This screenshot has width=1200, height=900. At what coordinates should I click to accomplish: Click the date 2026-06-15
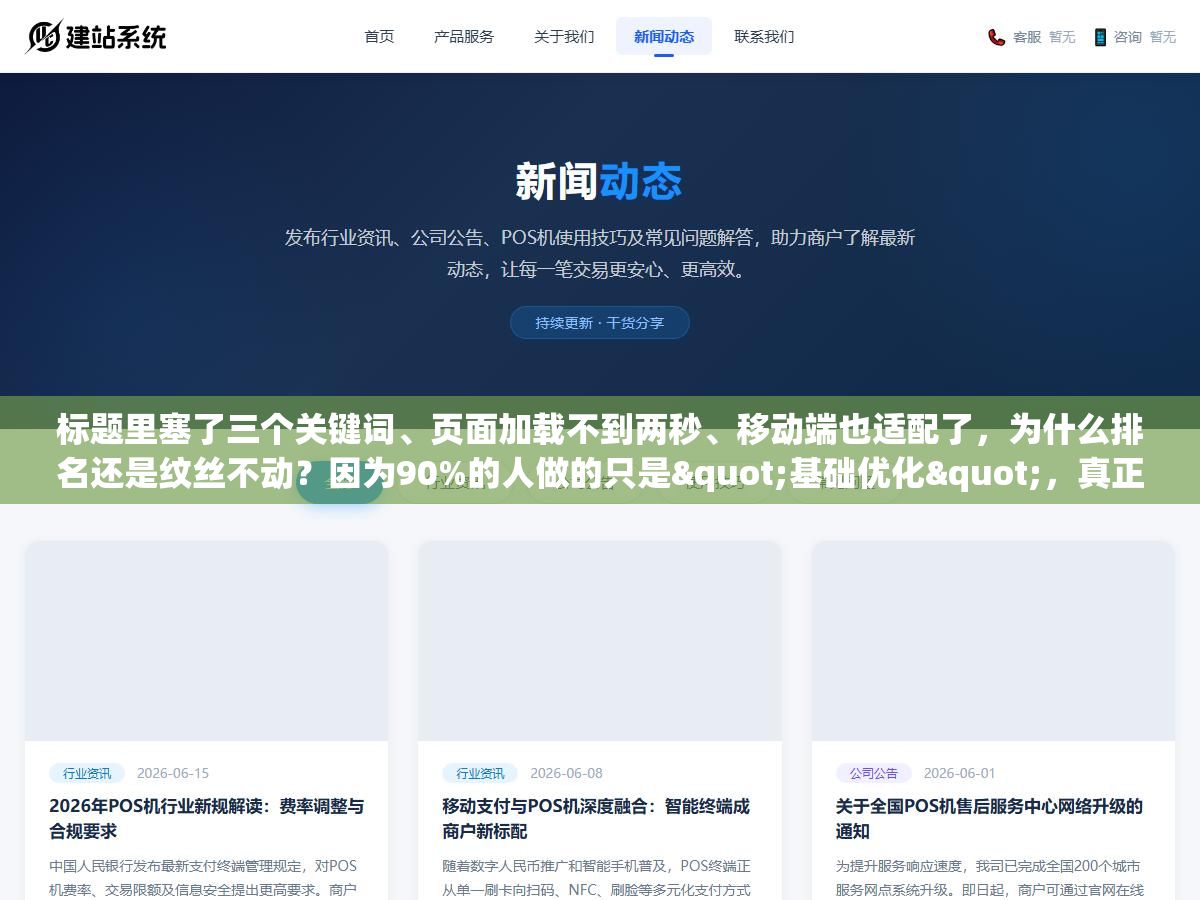(173, 773)
